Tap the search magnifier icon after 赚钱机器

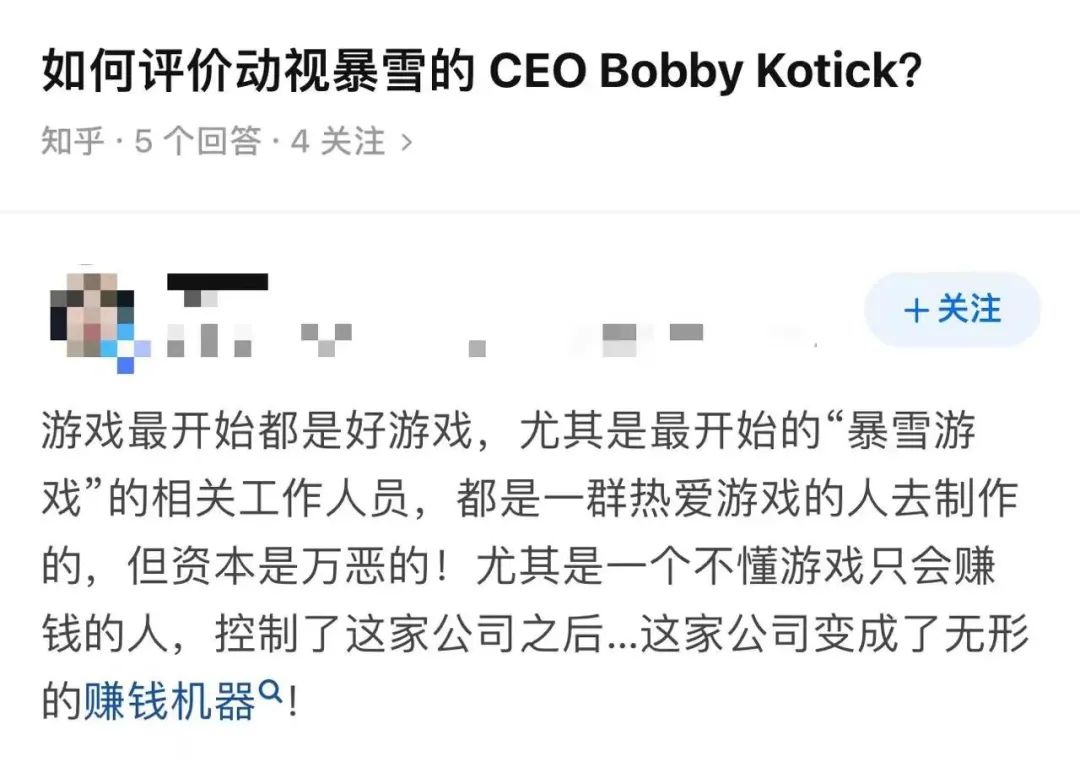point(270,690)
